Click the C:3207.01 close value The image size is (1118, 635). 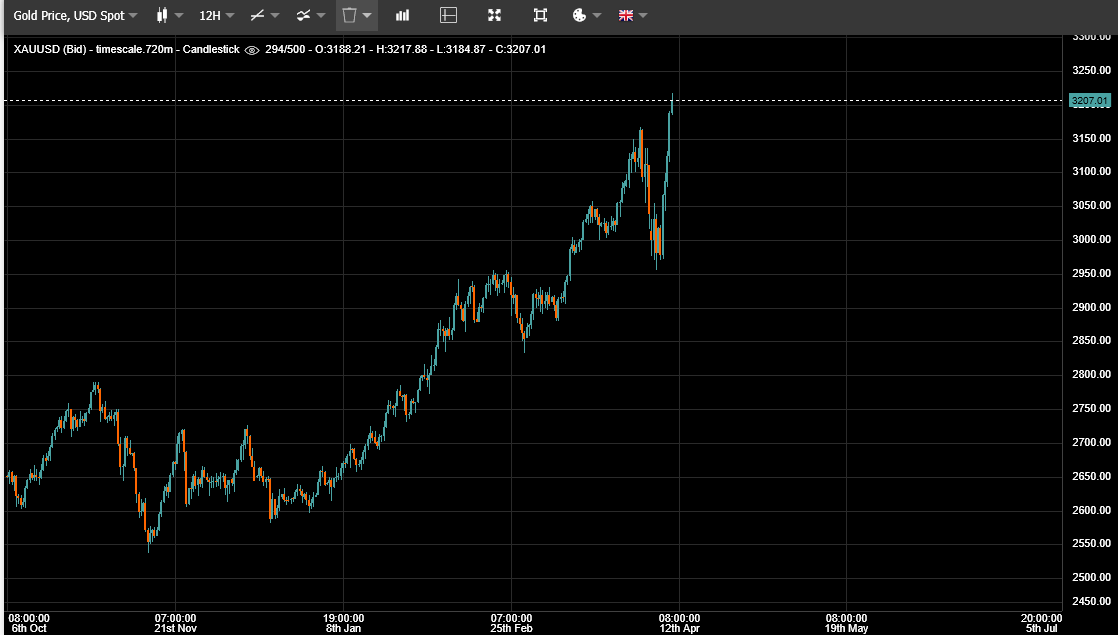pyautogui.click(x=520, y=49)
